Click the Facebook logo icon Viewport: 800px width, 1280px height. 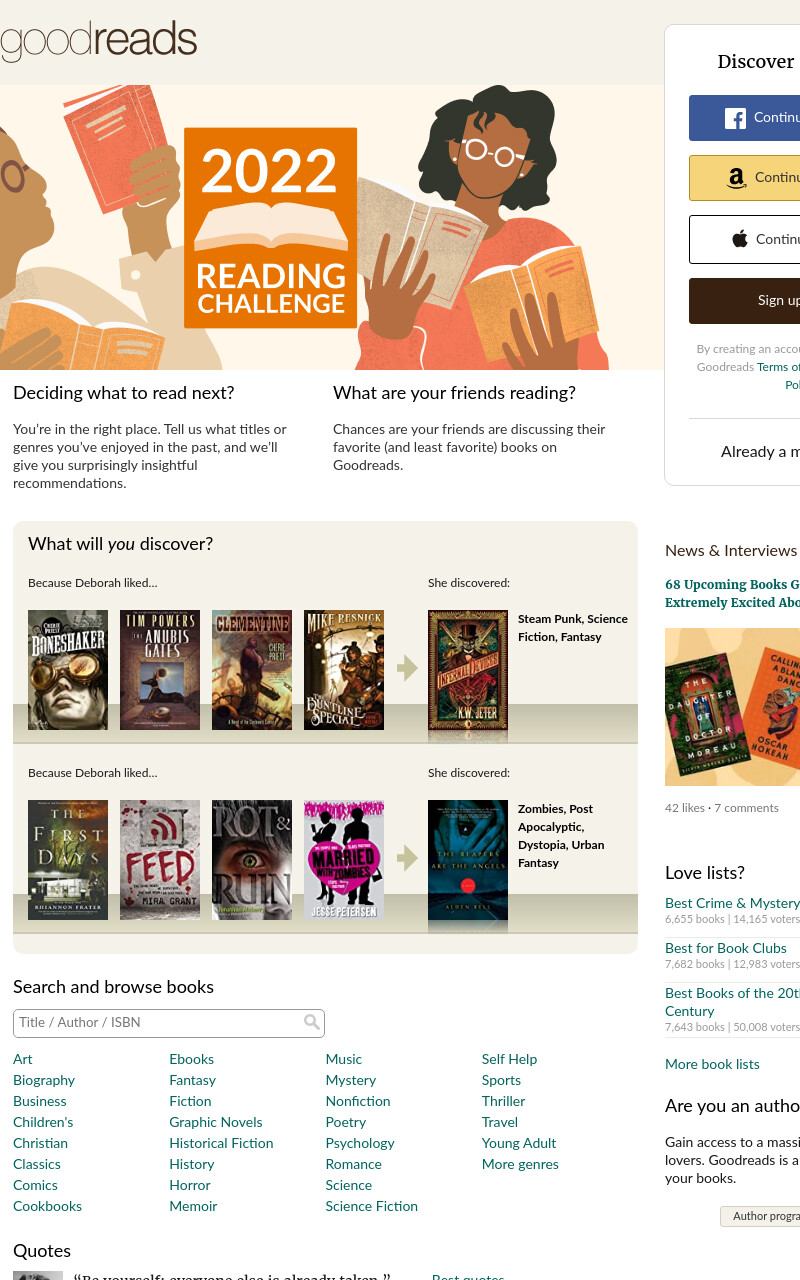tap(736, 118)
